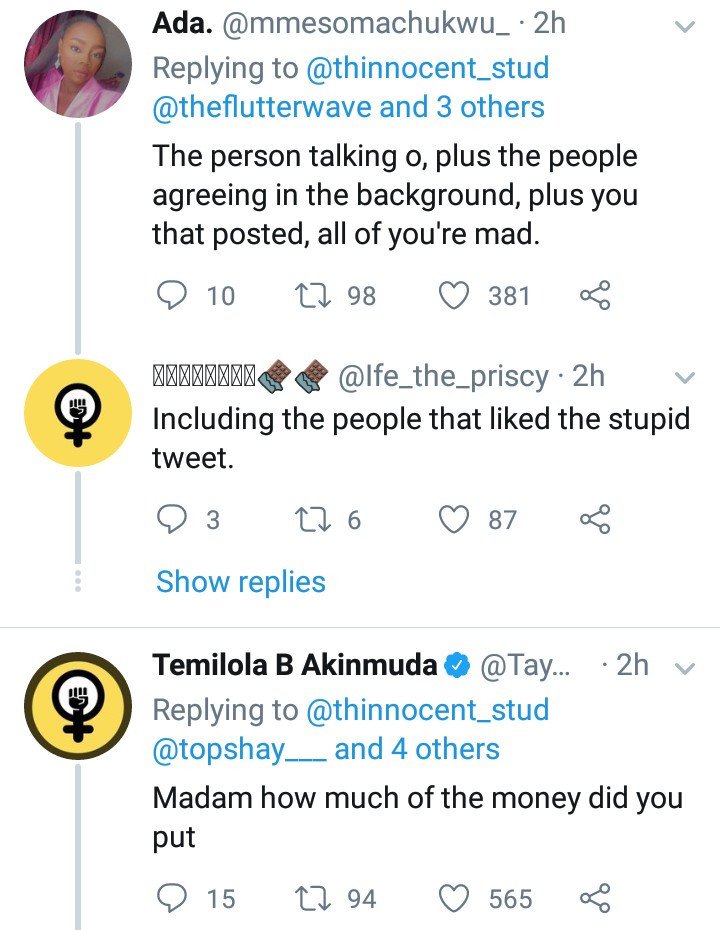Open options chevron on Ada's tweet
Image resolution: width=720 pixels, height=930 pixels.
point(685,26)
